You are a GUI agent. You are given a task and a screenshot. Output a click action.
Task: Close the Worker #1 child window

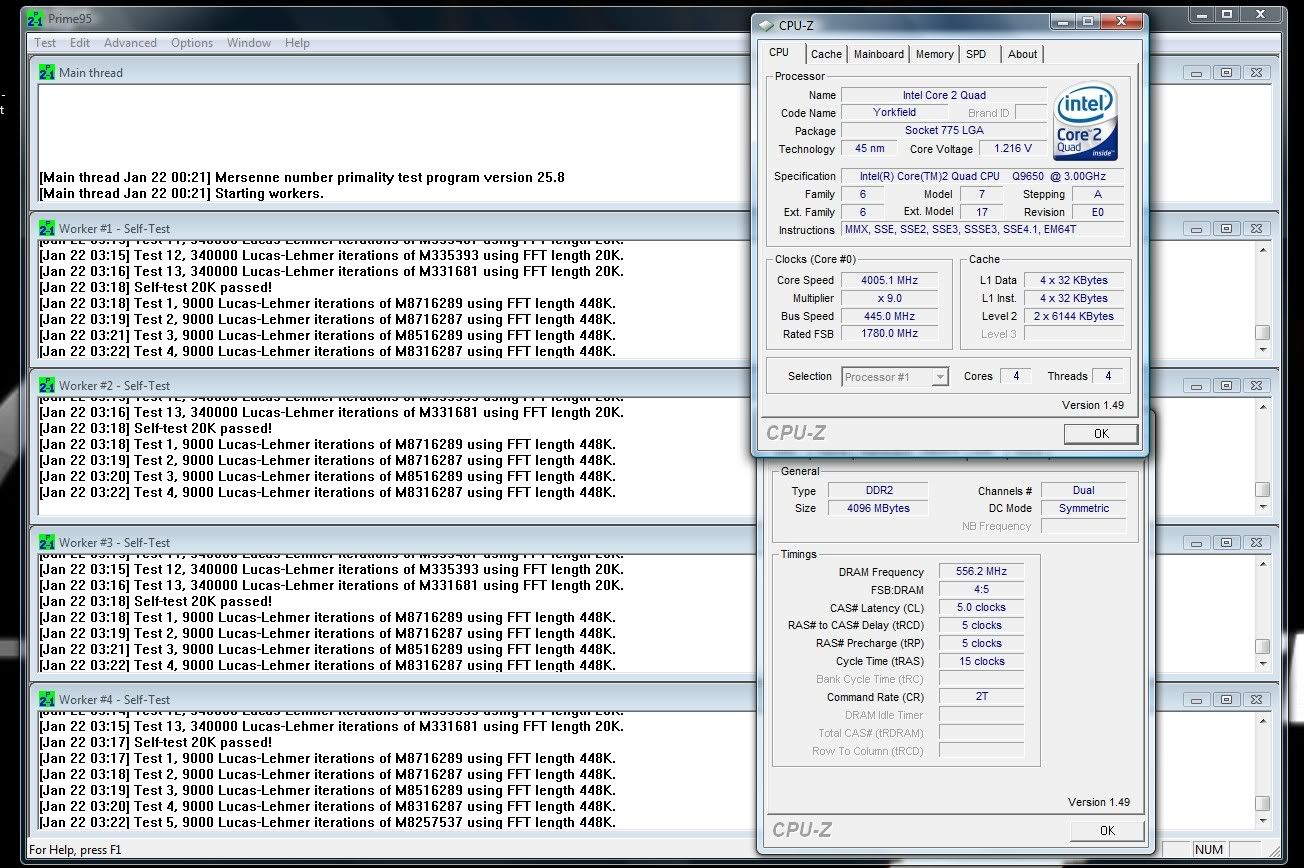point(1258,228)
